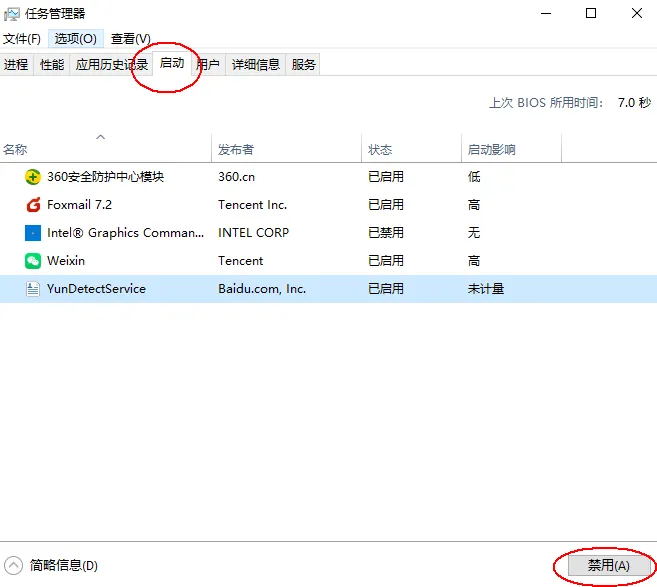
Task: Switch to the 性能 tab
Action: 52,65
